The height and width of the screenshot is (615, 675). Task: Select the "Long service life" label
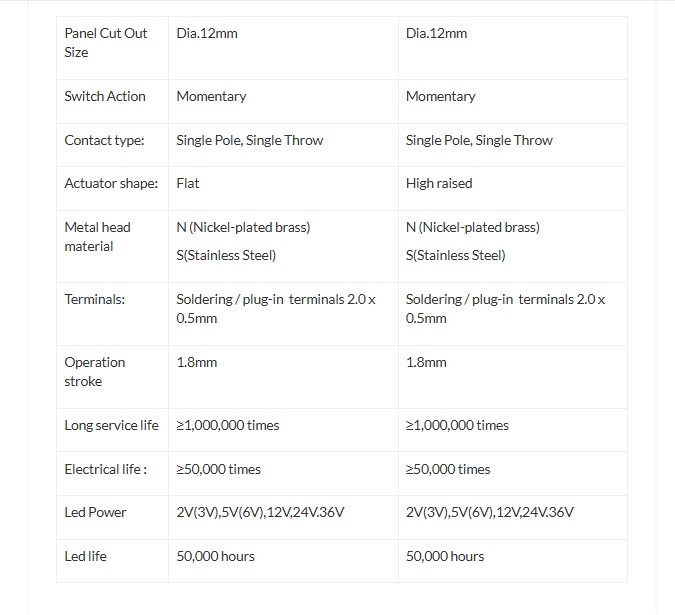pyautogui.click(x=111, y=426)
